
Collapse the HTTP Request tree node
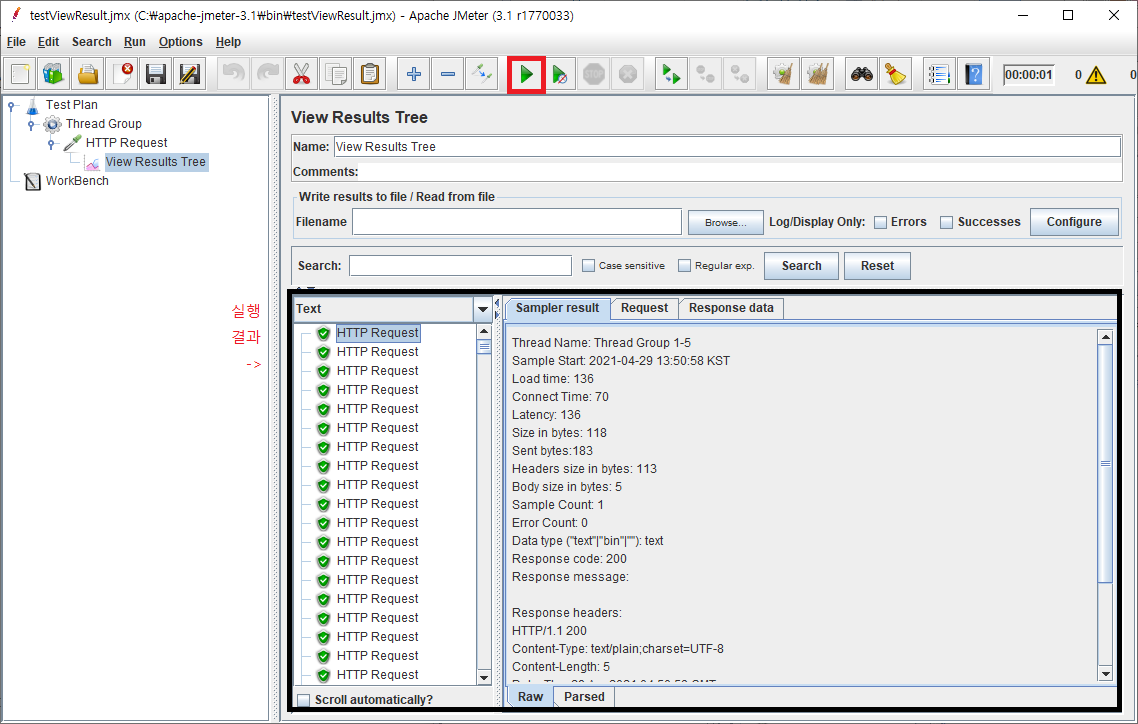pos(51,143)
